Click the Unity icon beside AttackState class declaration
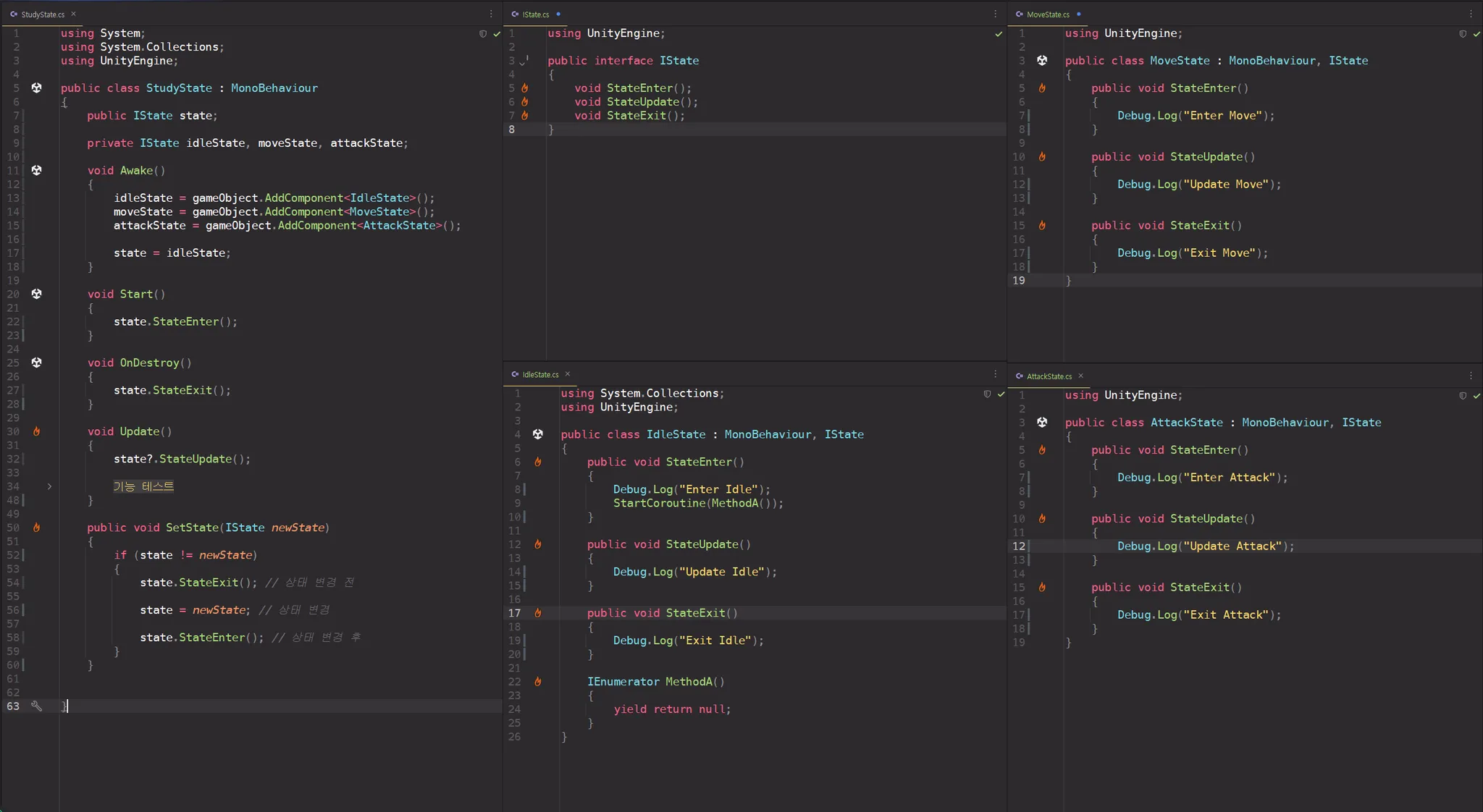Image resolution: width=1483 pixels, height=812 pixels. tap(1042, 422)
